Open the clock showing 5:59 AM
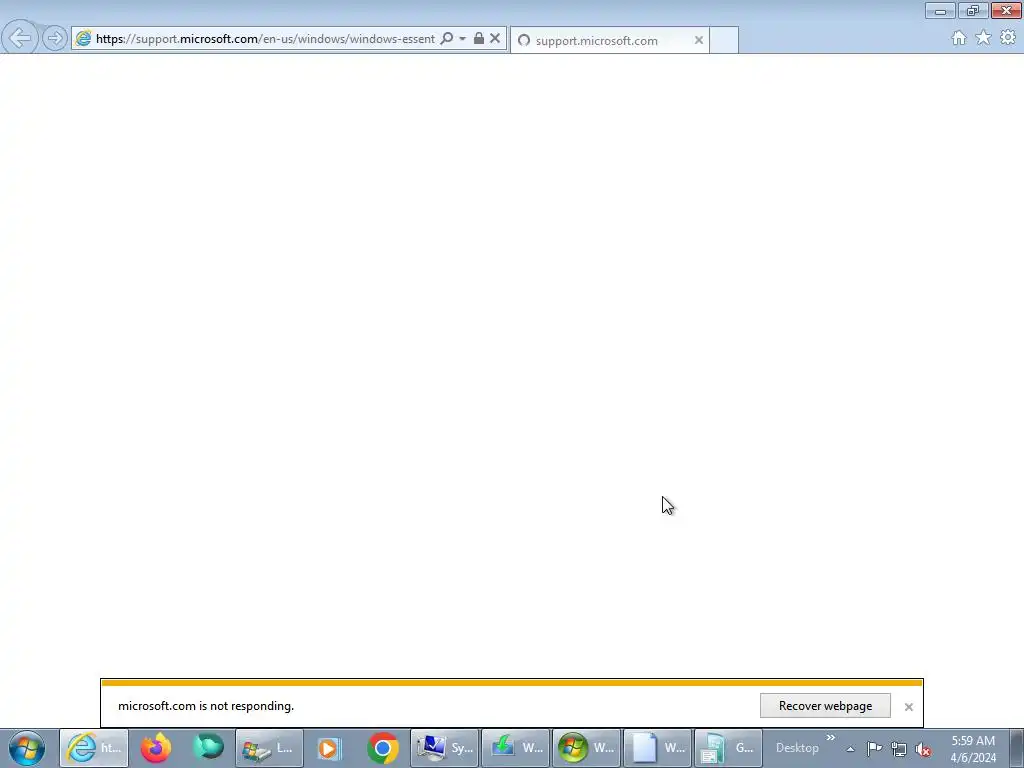1024x768 pixels. click(973, 749)
